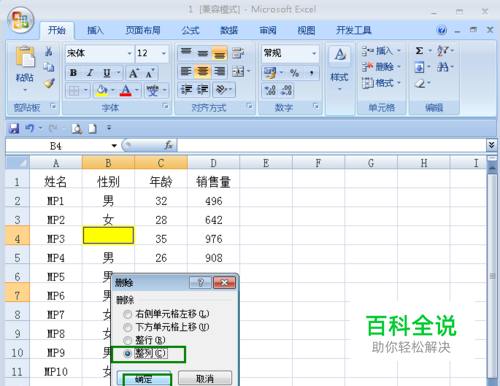Align text left

pyautogui.click(x=186, y=71)
